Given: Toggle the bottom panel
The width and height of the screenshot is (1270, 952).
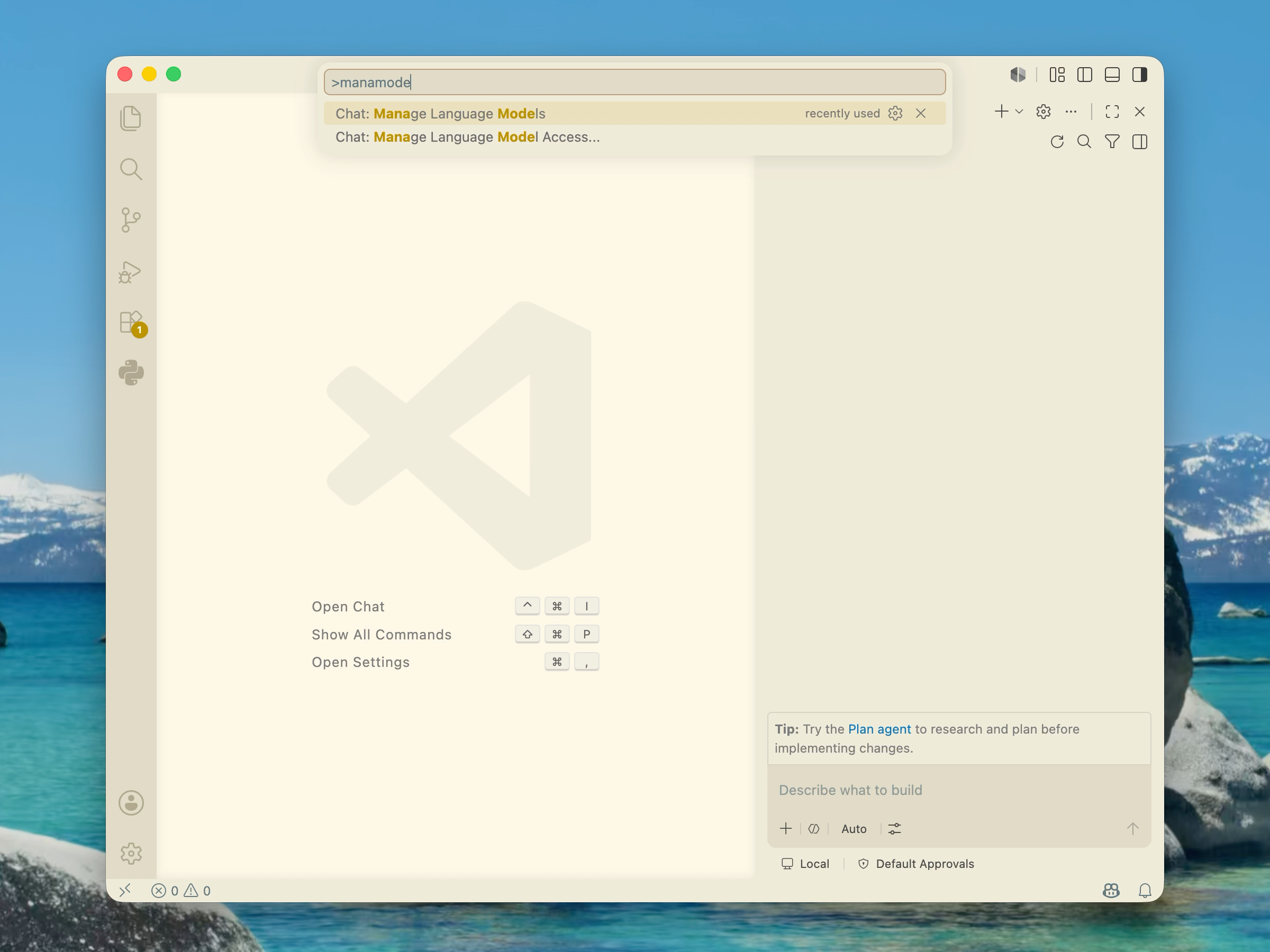Looking at the screenshot, I should pyautogui.click(x=1112, y=75).
